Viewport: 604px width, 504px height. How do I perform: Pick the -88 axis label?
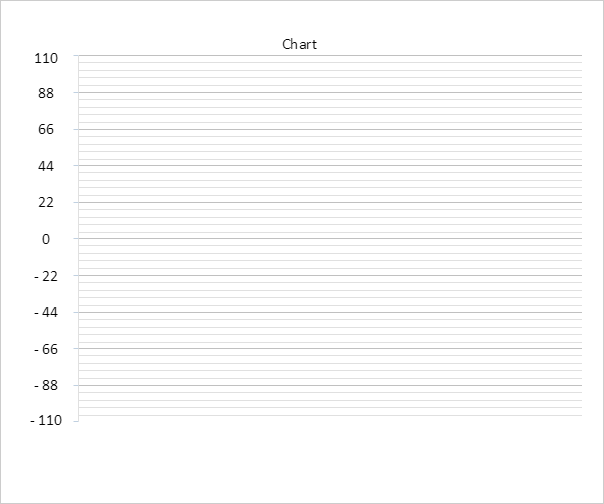point(46,385)
